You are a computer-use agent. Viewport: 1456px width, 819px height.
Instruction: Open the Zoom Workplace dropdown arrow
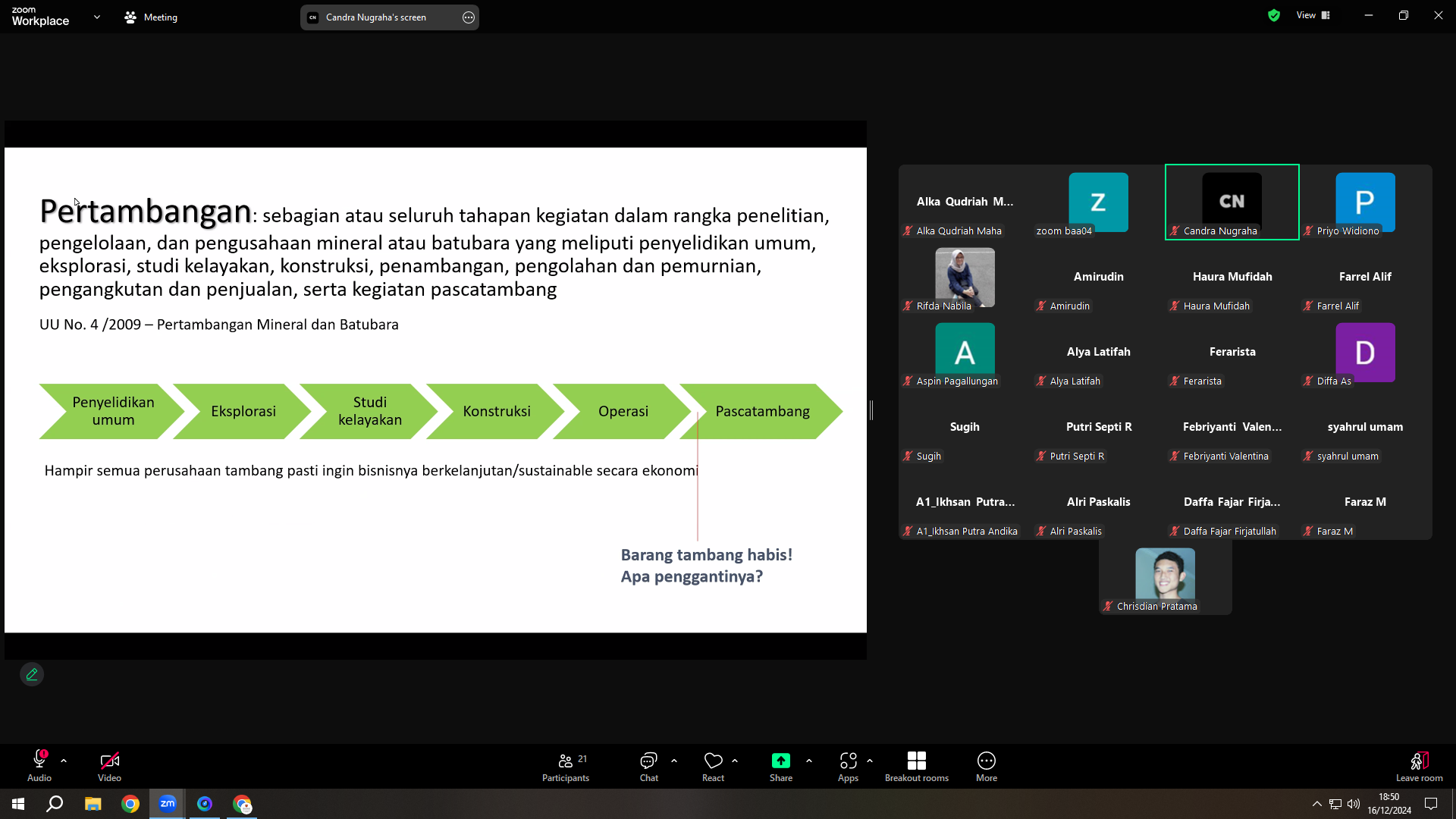[96, 17]
